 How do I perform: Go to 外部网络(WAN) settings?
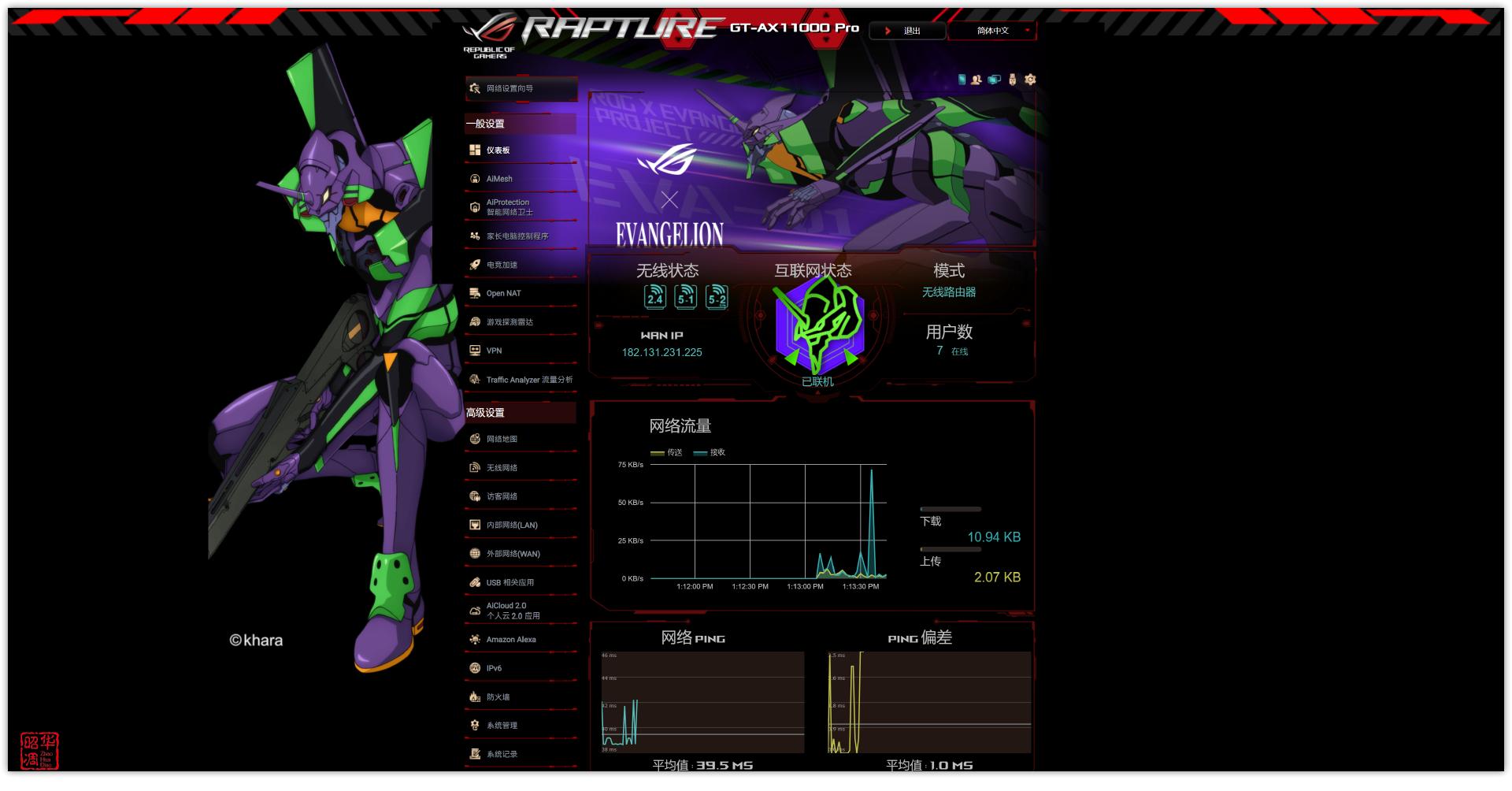(x=521, y=554)
